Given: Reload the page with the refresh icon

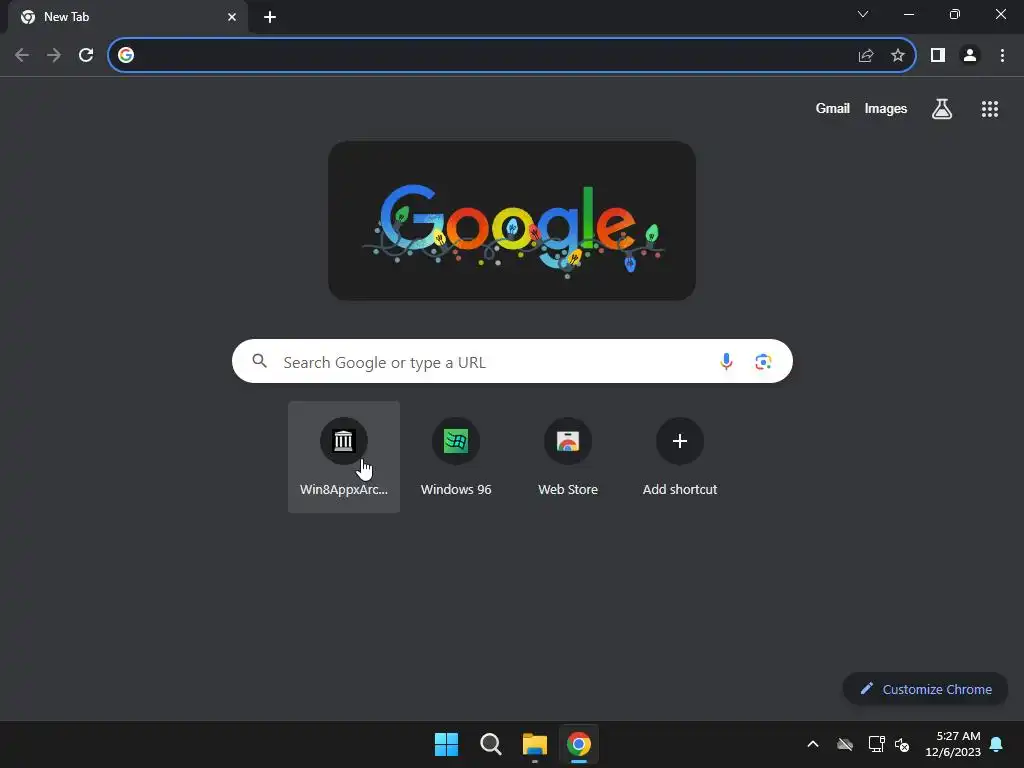Looking at the screenshot, I should click(86, 56).
